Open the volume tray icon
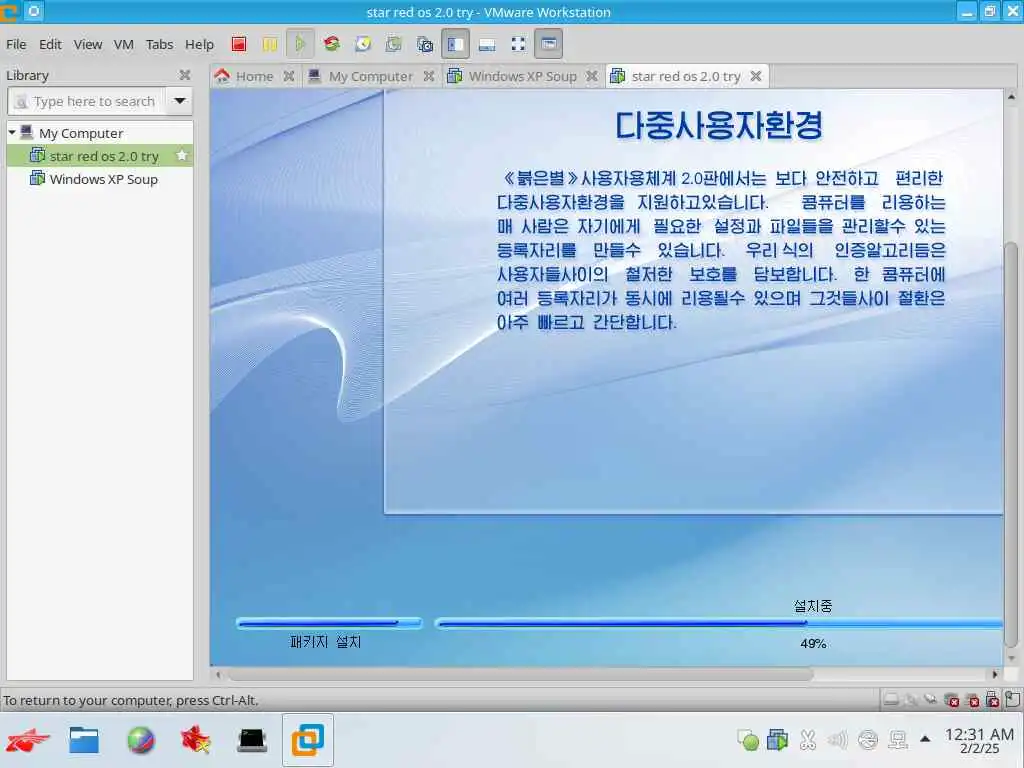The height and width of the screenshot is (768, 1024). pos(837,740)
